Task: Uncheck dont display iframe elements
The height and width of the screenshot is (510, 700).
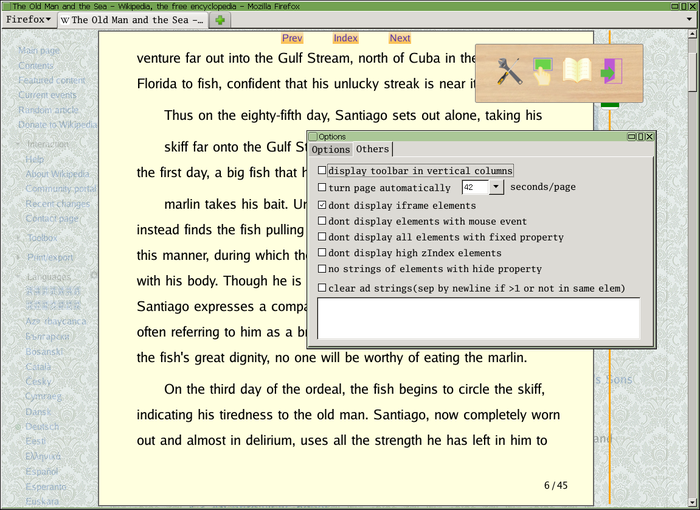Action: click(x=322, y=205)
